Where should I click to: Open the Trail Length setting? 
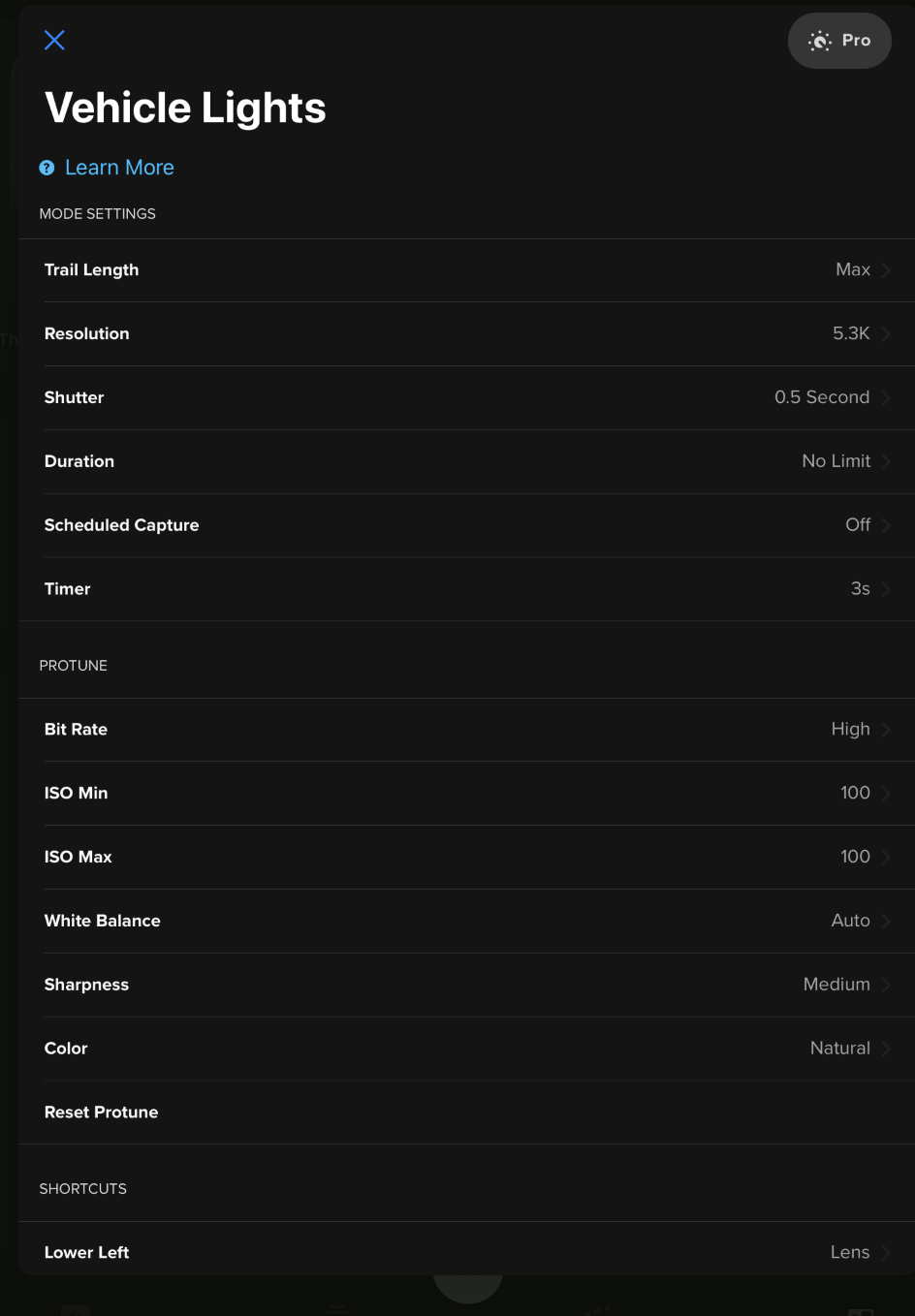tap(465, 269)
